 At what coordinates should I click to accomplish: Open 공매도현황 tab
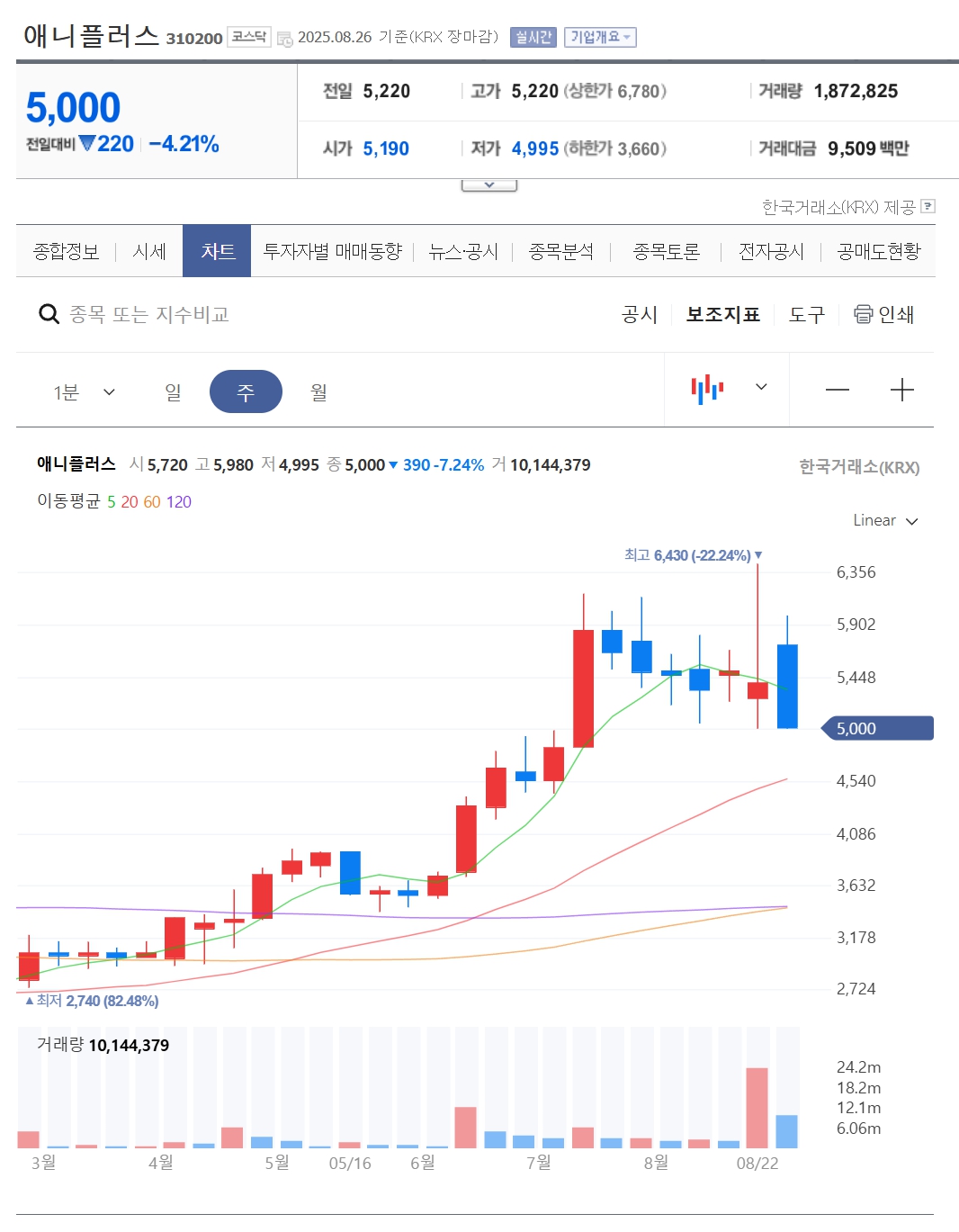[879, 251]
